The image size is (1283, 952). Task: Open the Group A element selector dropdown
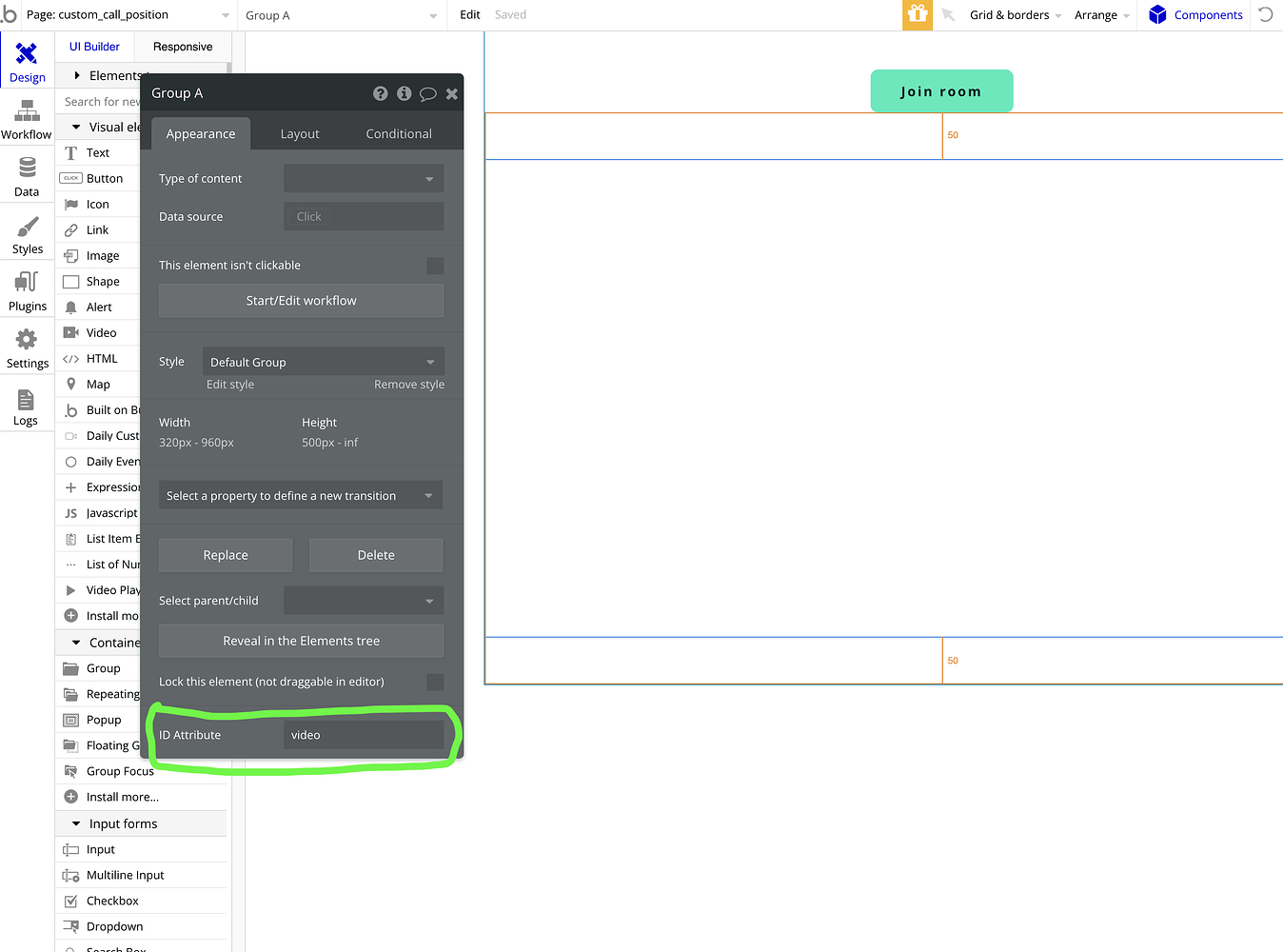point(341,15)
